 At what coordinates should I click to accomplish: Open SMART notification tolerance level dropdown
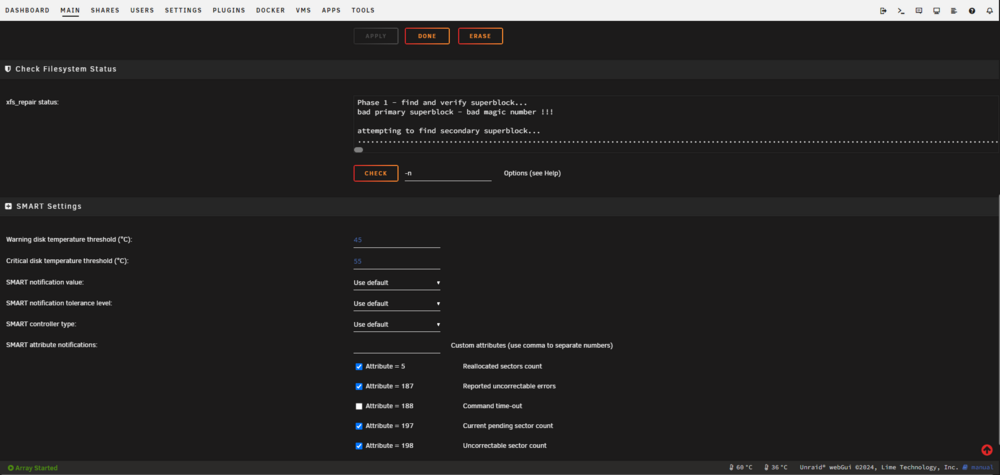[x=397, y=303]
